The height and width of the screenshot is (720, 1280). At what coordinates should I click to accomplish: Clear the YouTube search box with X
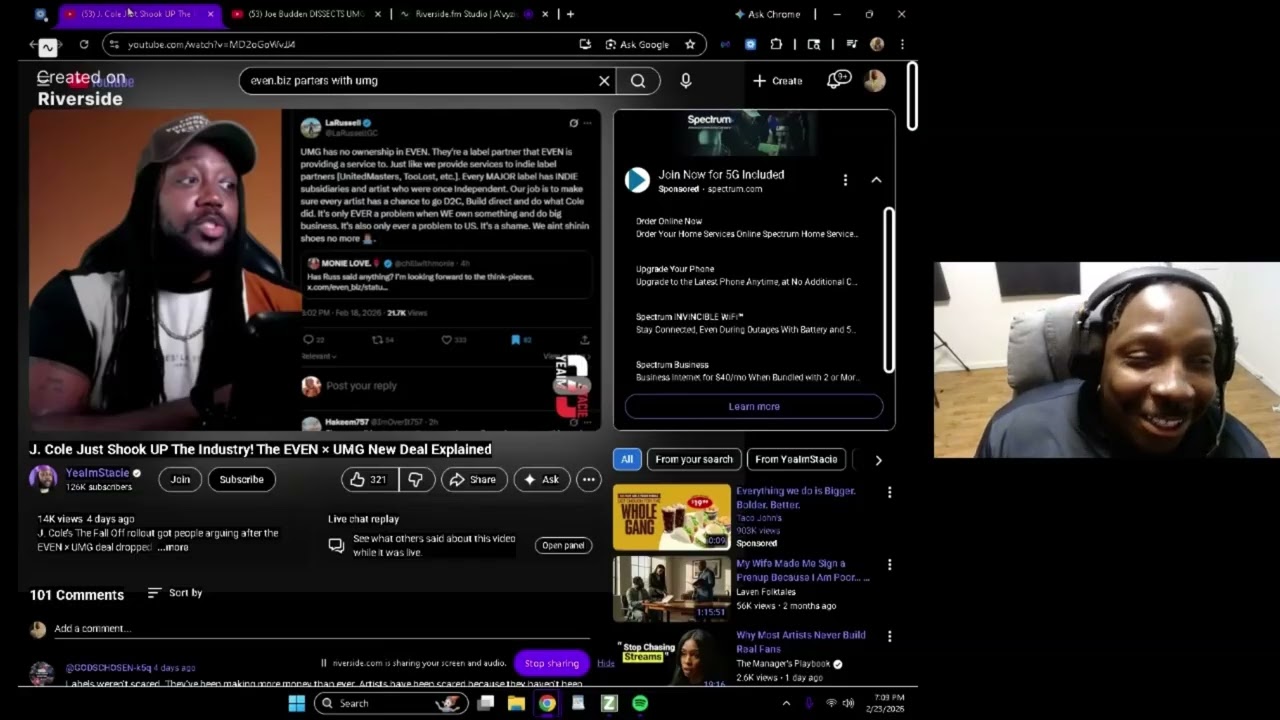[604, 81]
